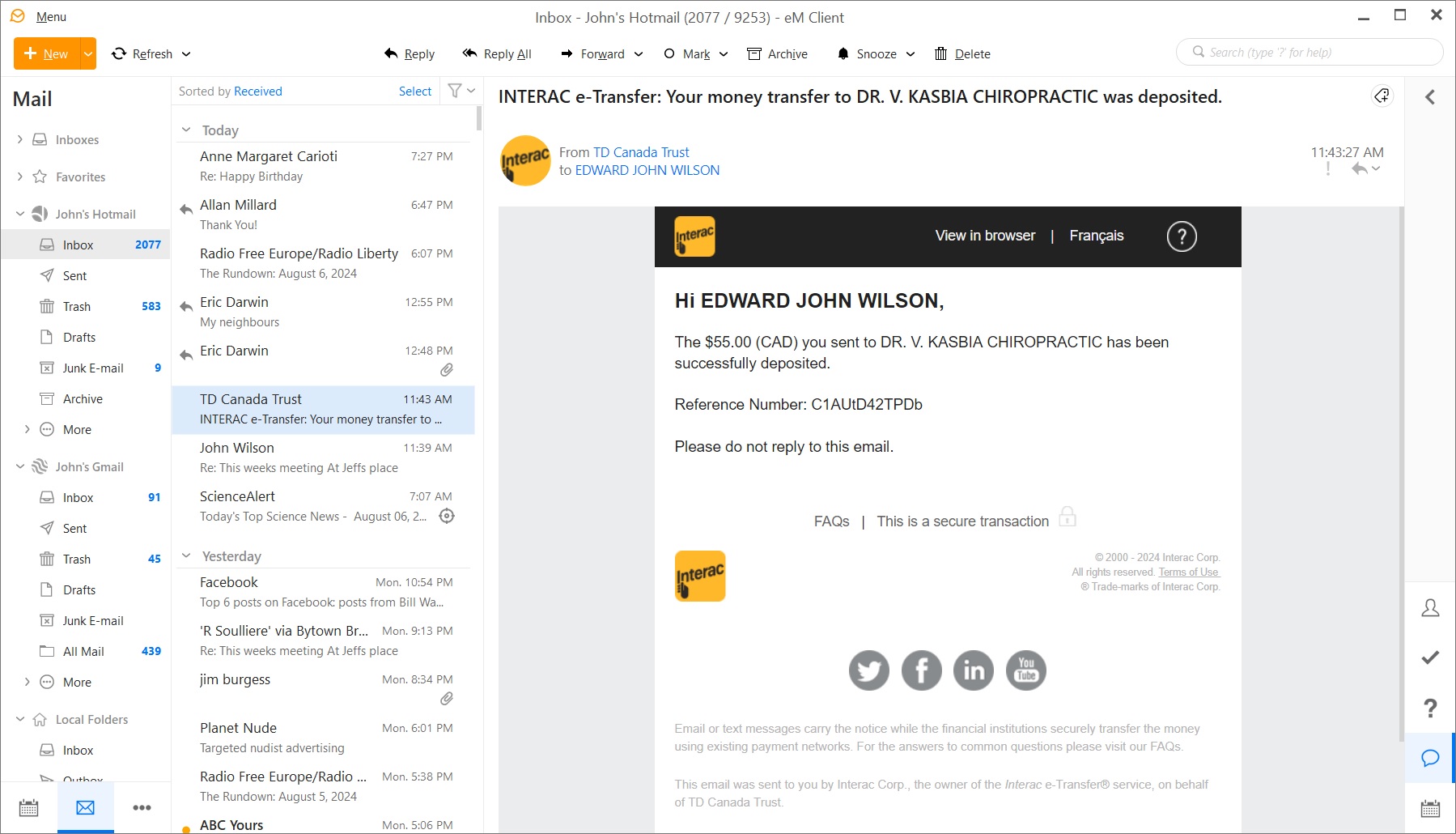Open the New button dropdown arrow
Image resolution: width=1456 pixels, height=834 pixels.
(x=88, y=53)
